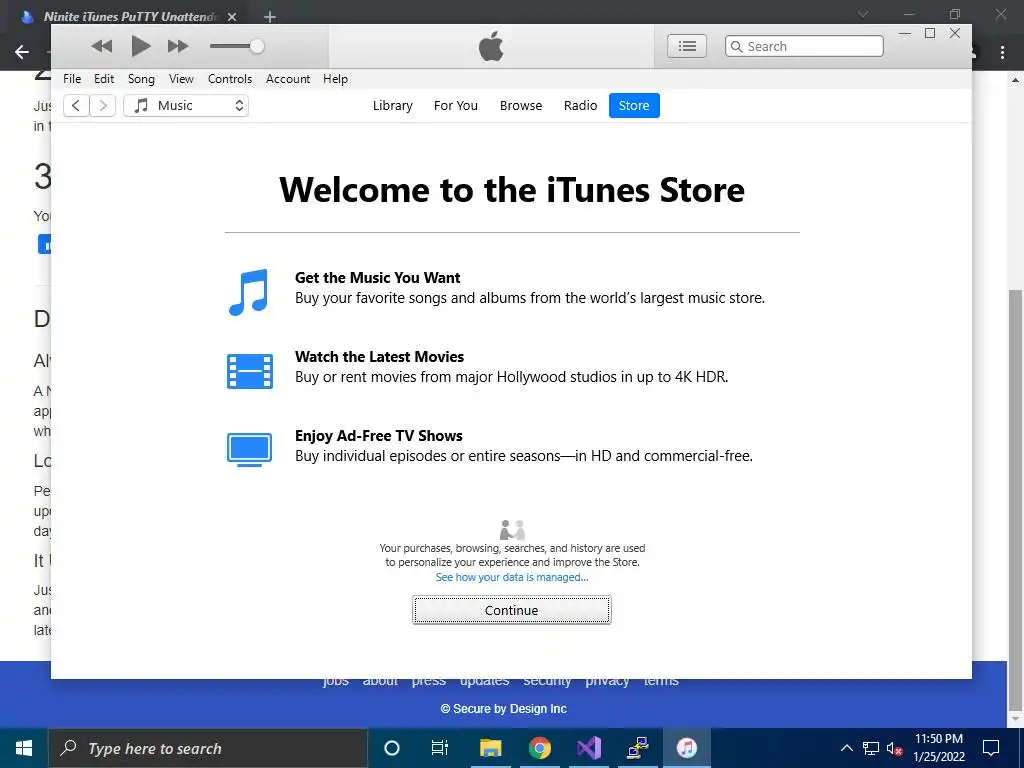Switch to the Radio tab
This screenshot has height=768, width=1024.
tap(581, 106)
